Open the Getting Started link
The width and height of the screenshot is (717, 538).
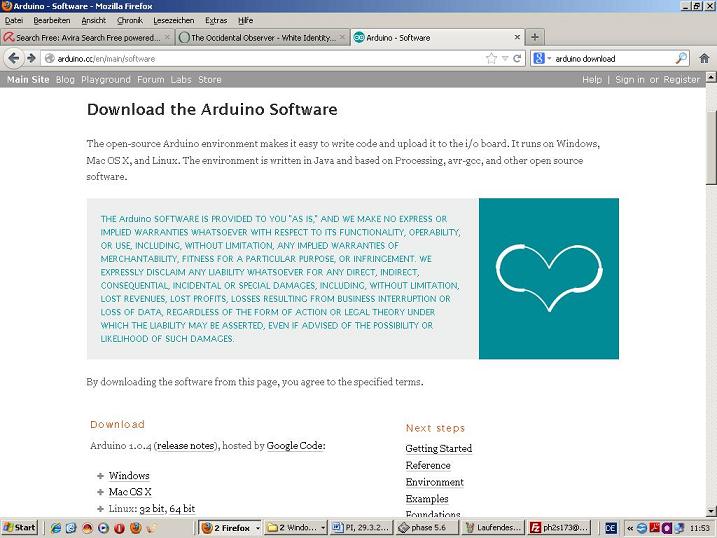point(439,449)
